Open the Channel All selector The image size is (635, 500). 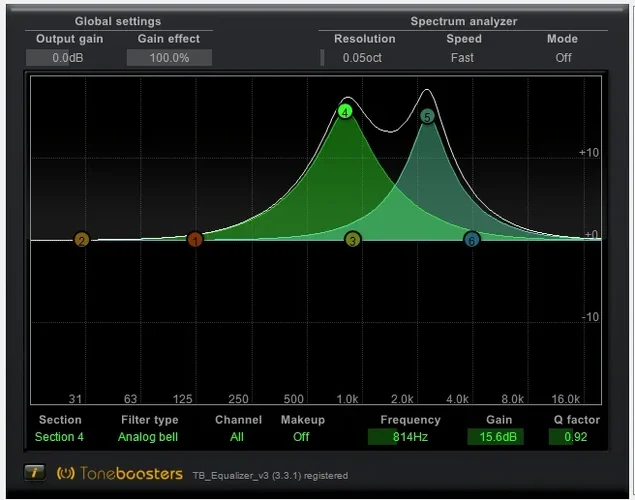click(x=237, y=437)
